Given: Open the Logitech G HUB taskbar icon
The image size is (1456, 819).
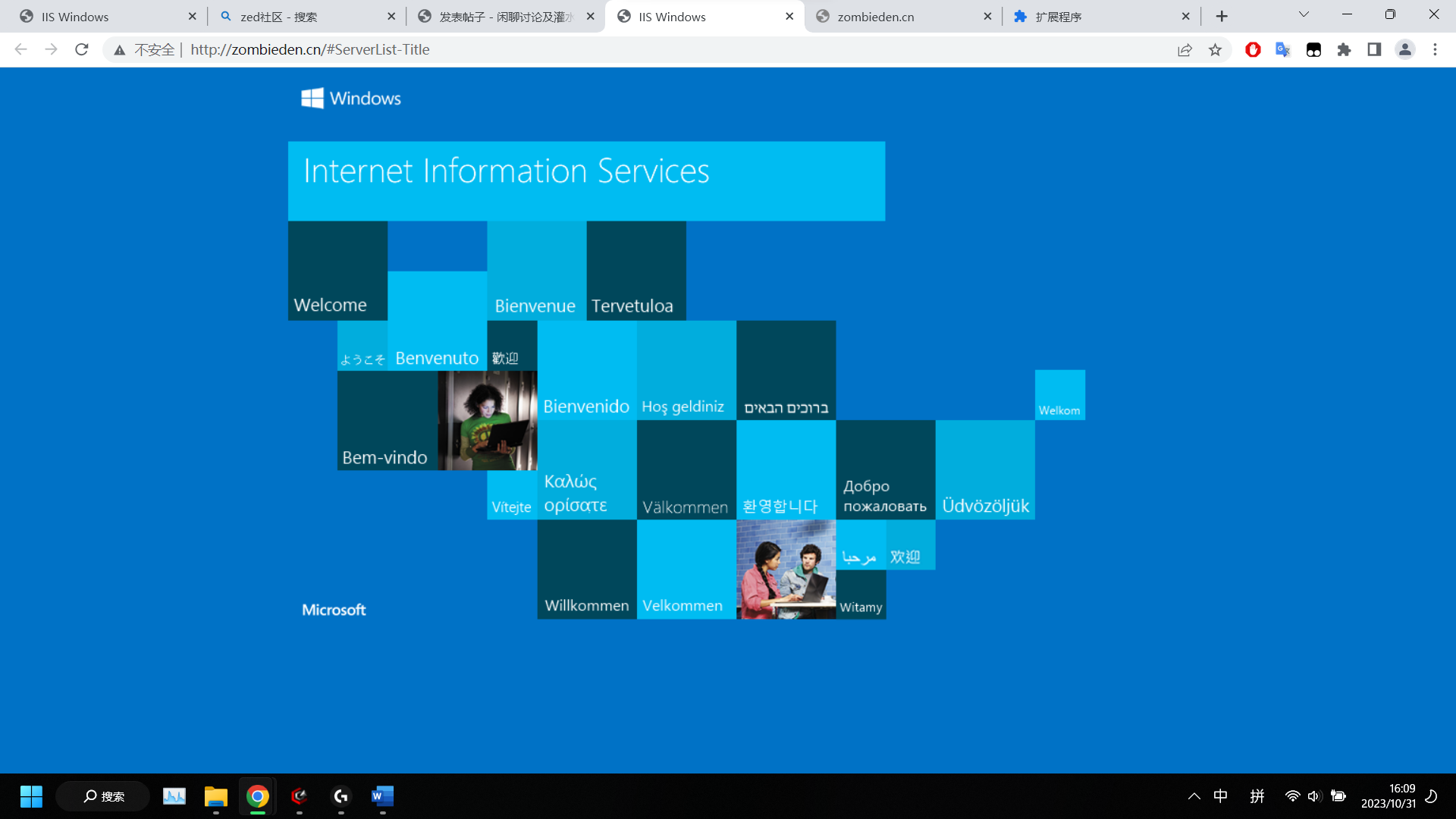Looking at the screenshot, I should pos(340,796).
